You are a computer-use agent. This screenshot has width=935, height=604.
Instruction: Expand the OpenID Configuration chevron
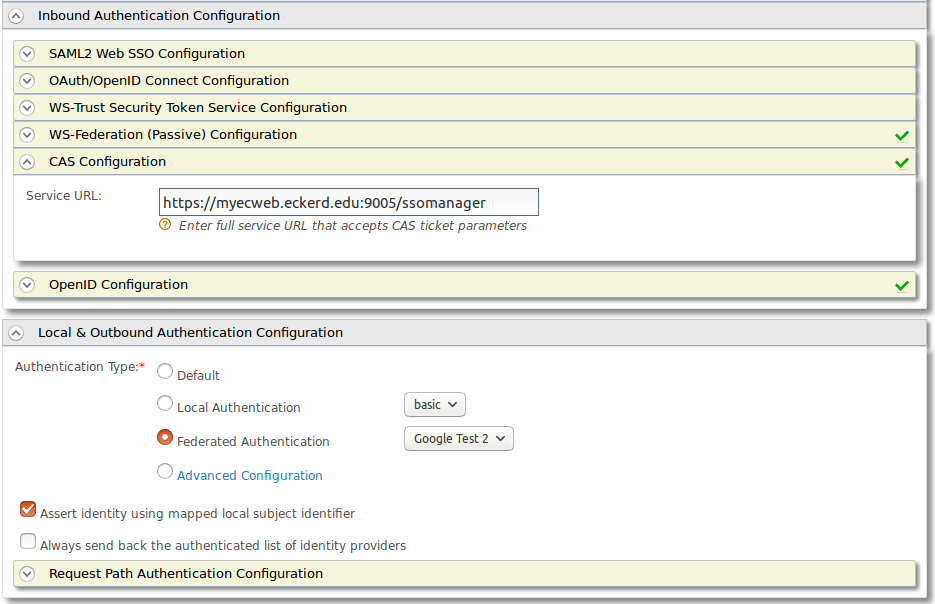tap(27, 285)
